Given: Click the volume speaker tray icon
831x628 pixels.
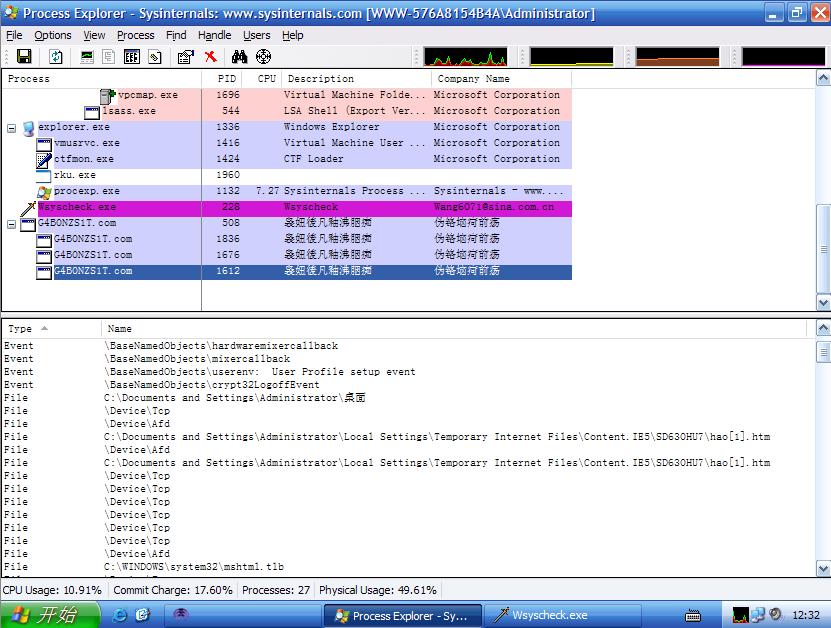Looking at the screenshot, I should [775, 614].
